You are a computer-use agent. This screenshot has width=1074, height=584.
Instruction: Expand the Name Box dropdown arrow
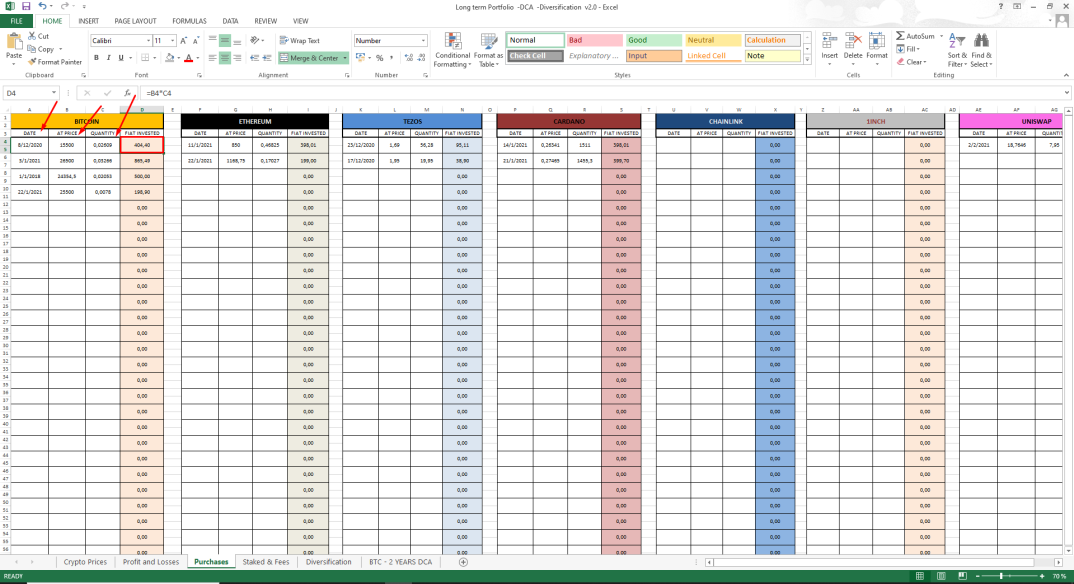coord(53,93)
